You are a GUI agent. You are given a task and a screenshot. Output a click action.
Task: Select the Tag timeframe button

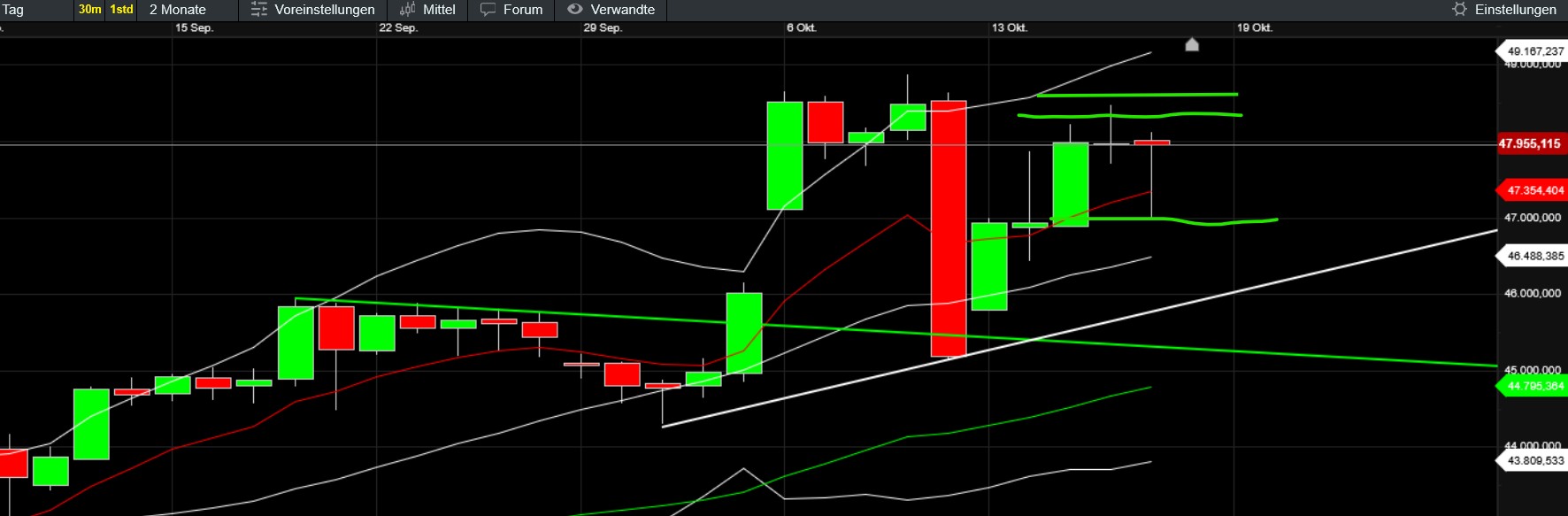[x=13, y=10]
